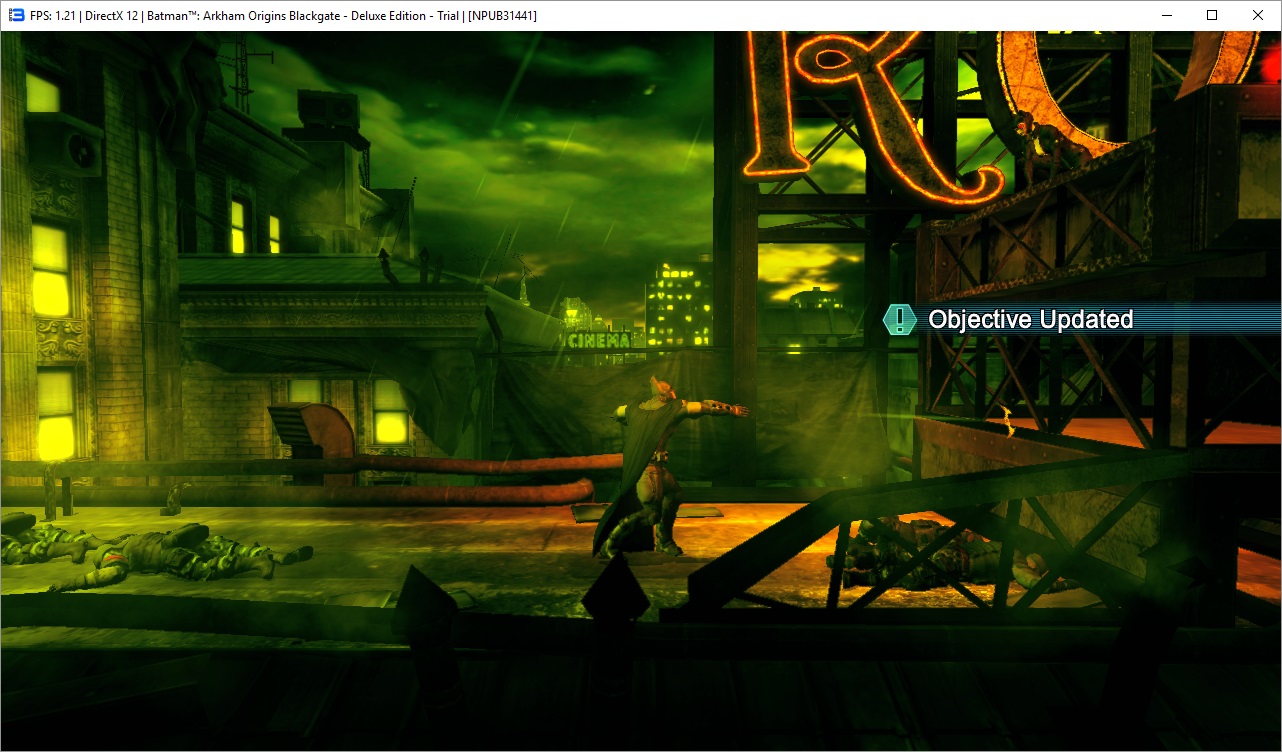Click the teal exclamation mark objective icon

click(x=900, y=319)
